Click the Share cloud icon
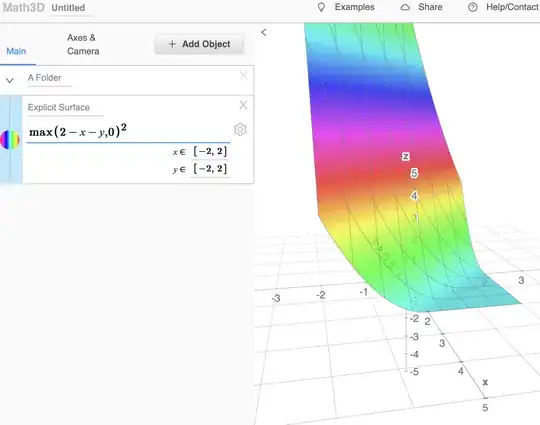540x425 pixels. (405, 7)
